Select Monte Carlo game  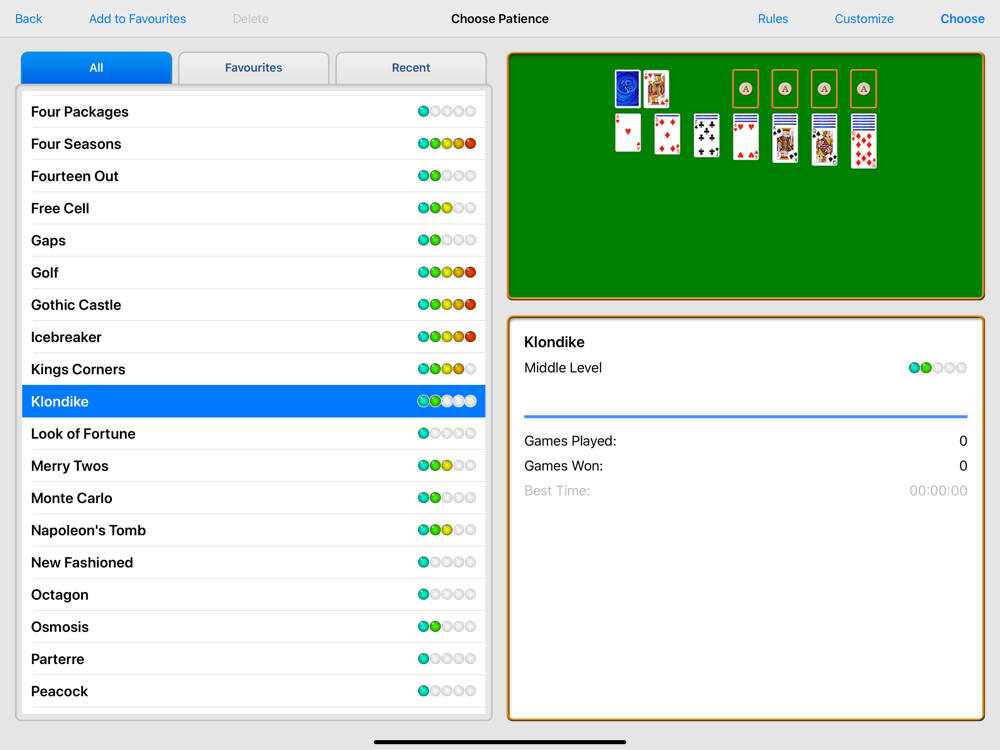click(254, 498)
